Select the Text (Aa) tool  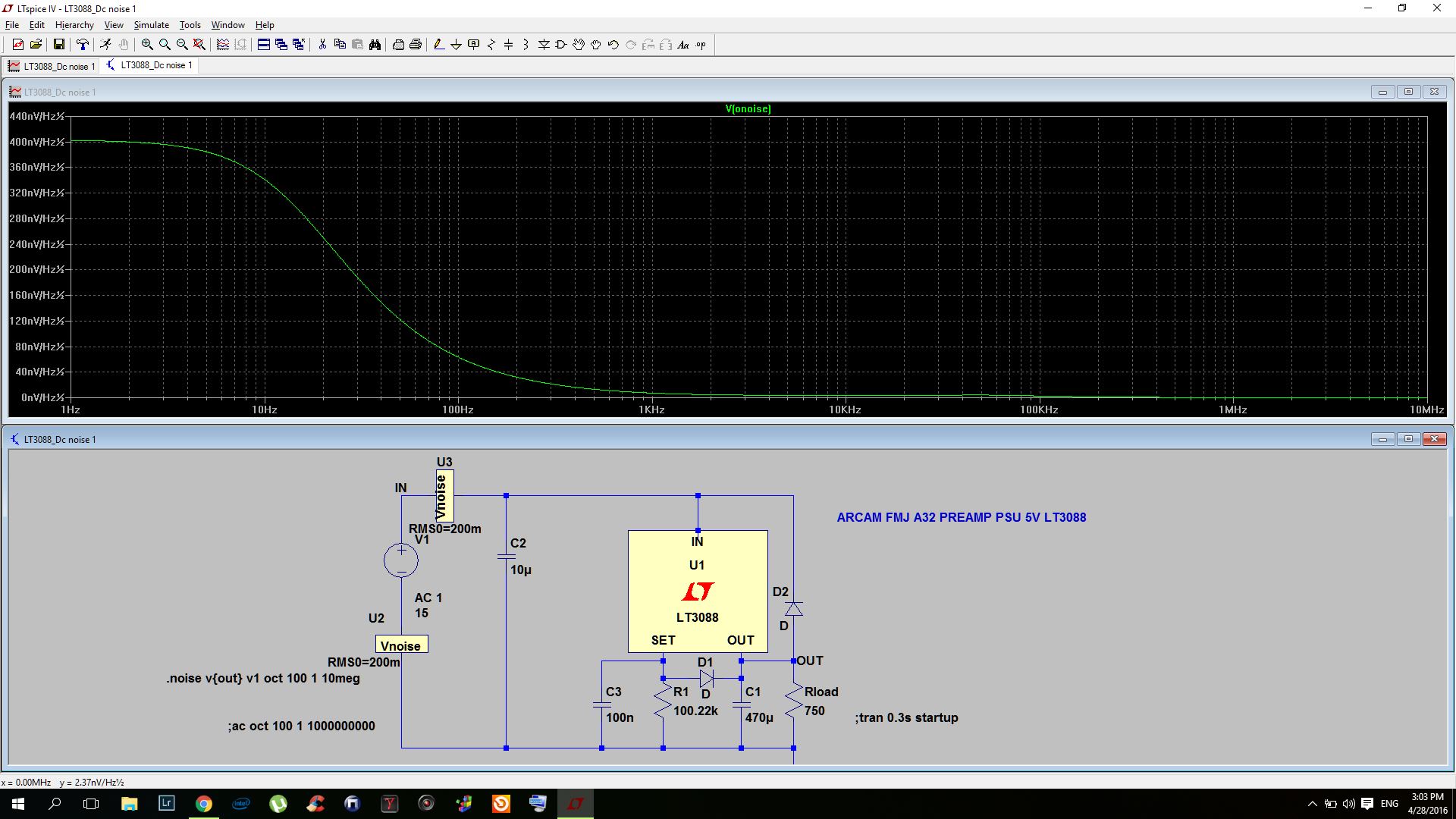pyautogui.click(x=683, y=45)
